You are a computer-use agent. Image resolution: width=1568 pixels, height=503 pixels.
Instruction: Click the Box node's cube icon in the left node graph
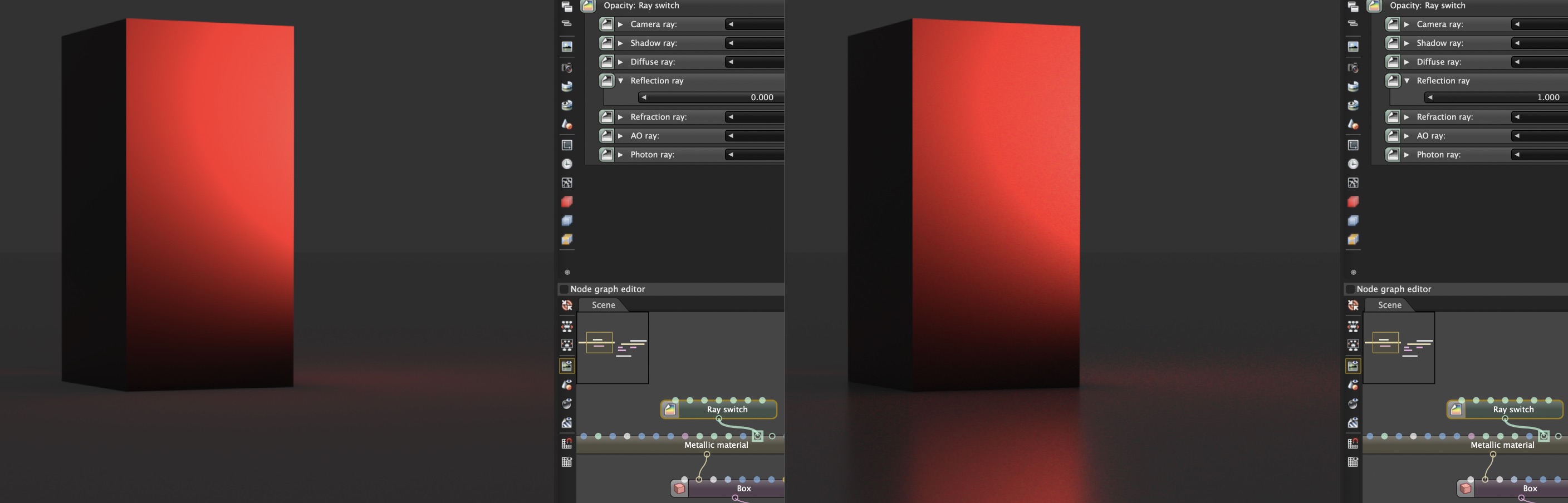pos(679,489)
